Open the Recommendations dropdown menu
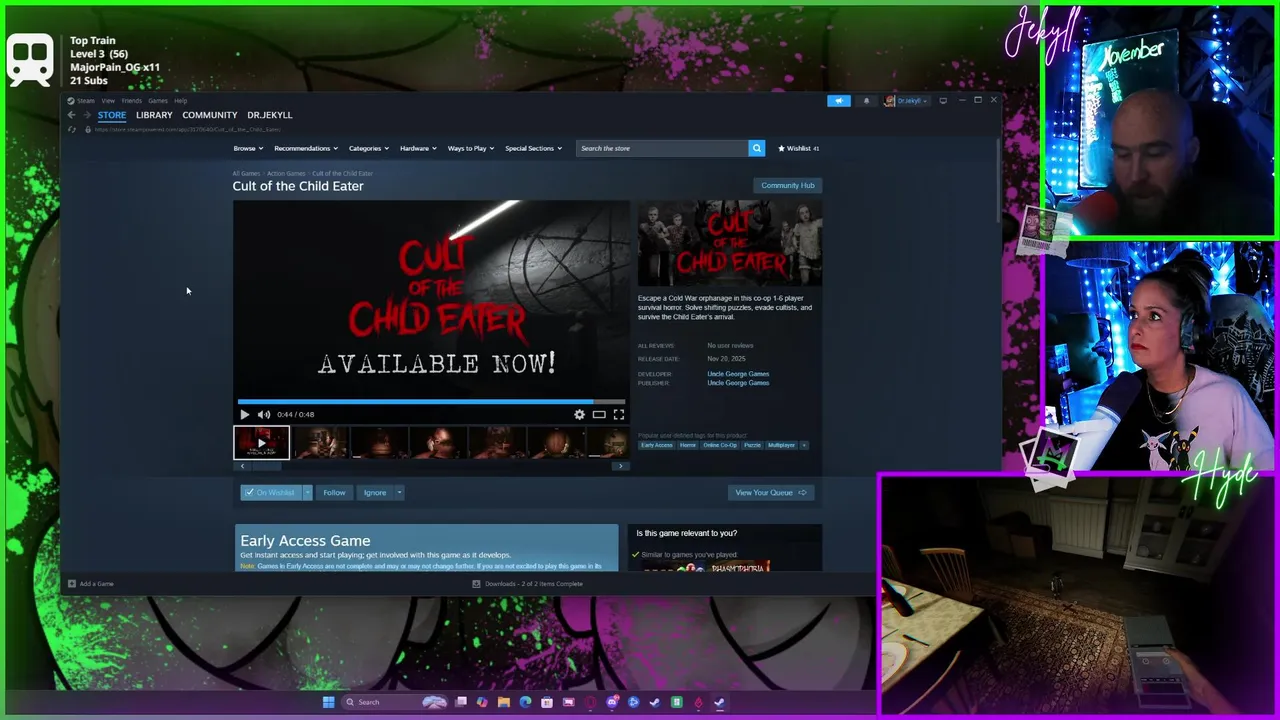Viewport: 1280px width, 720px height. point(306,148)
